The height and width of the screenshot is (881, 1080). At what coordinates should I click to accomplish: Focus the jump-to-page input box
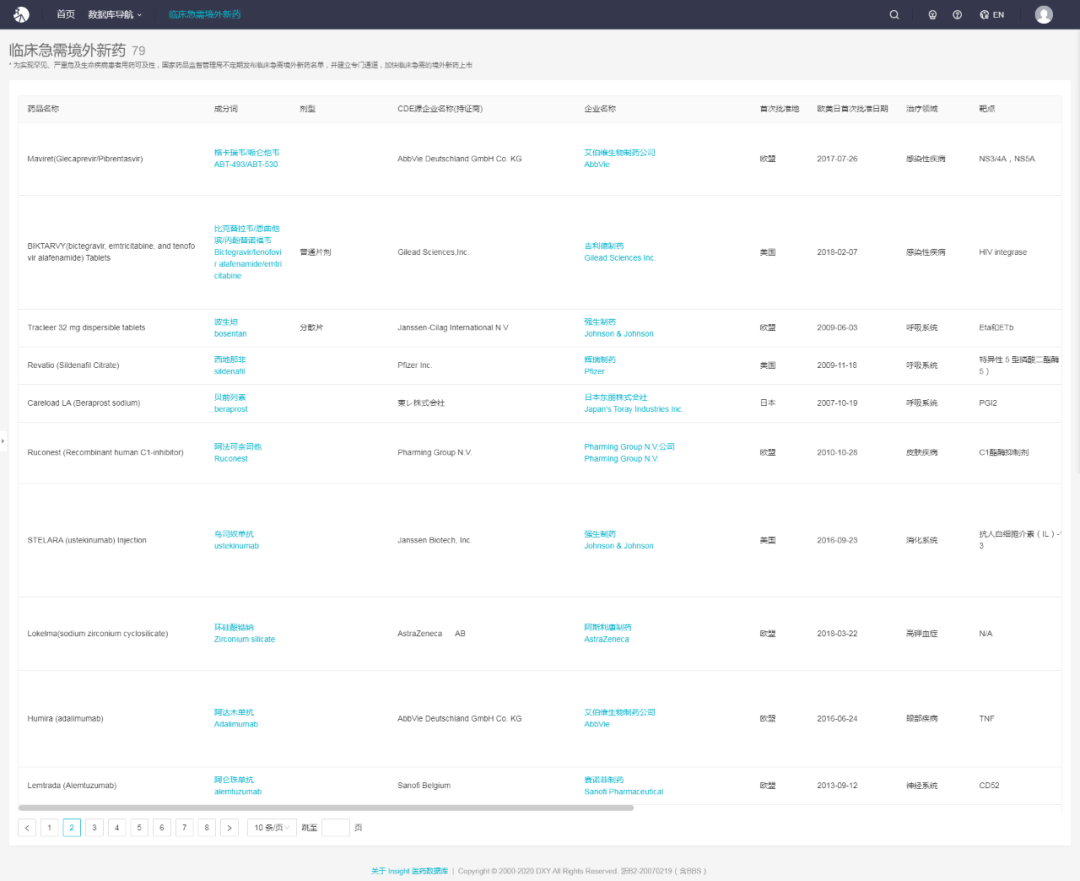(335, 827)
